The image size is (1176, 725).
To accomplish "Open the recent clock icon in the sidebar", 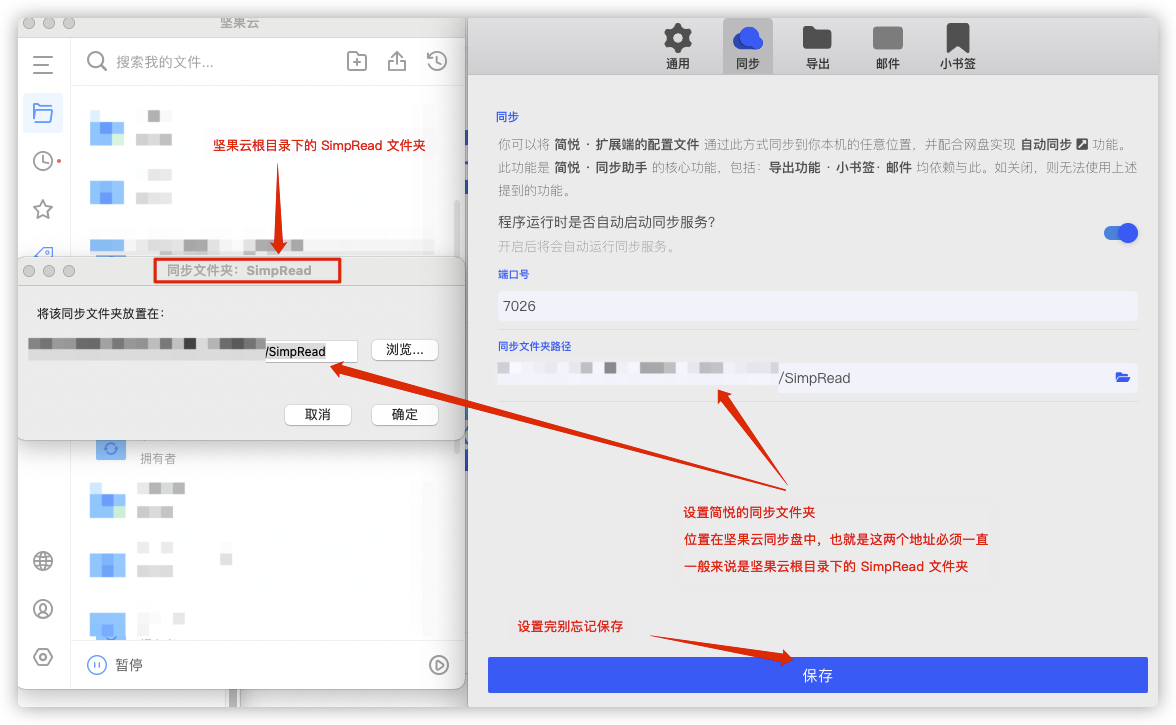I will point(43,160).
